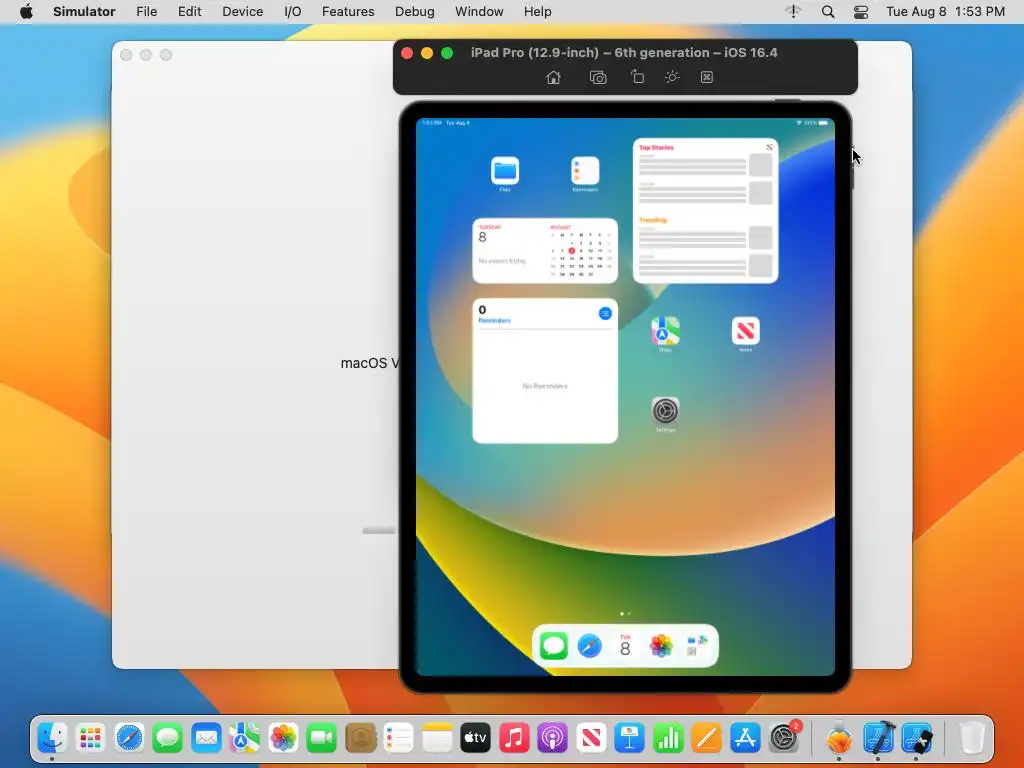Open Spotlight search in menu bar
Image resolution: width=1024 pixels, height=768 pixels.
[827, 12]
